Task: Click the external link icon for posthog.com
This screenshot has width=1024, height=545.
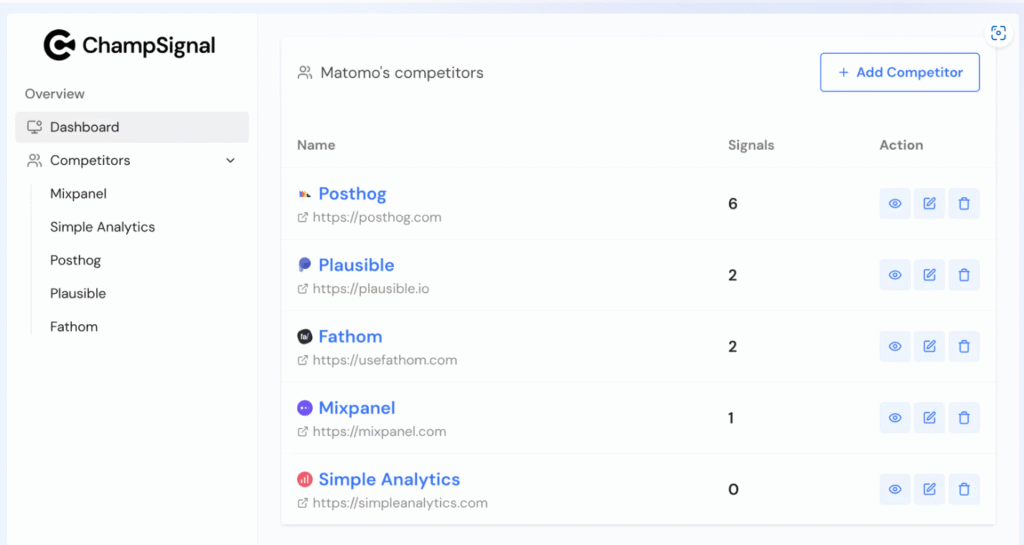Action: (302, 217)
